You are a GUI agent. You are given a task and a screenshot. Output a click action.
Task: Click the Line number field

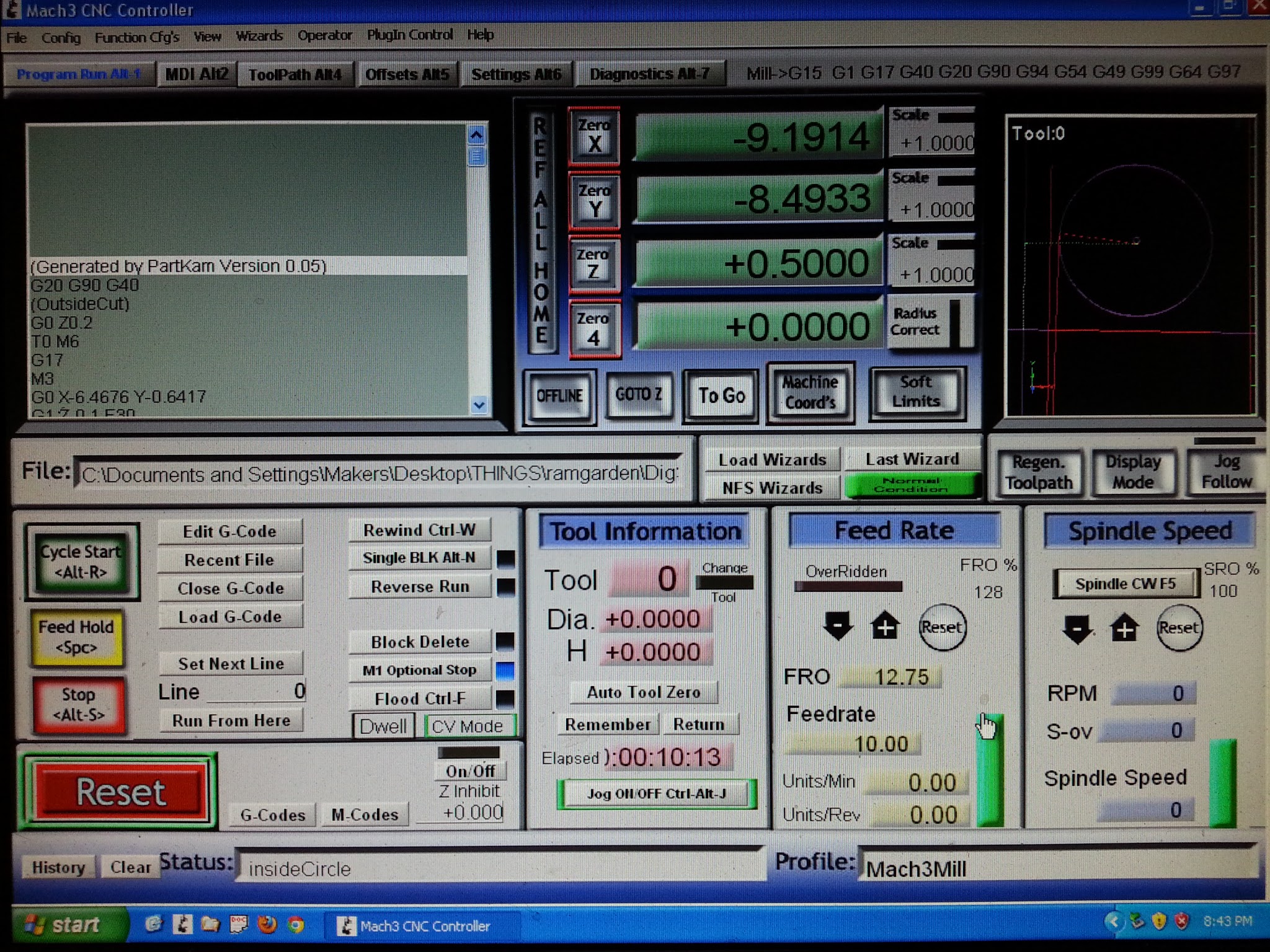255,691
